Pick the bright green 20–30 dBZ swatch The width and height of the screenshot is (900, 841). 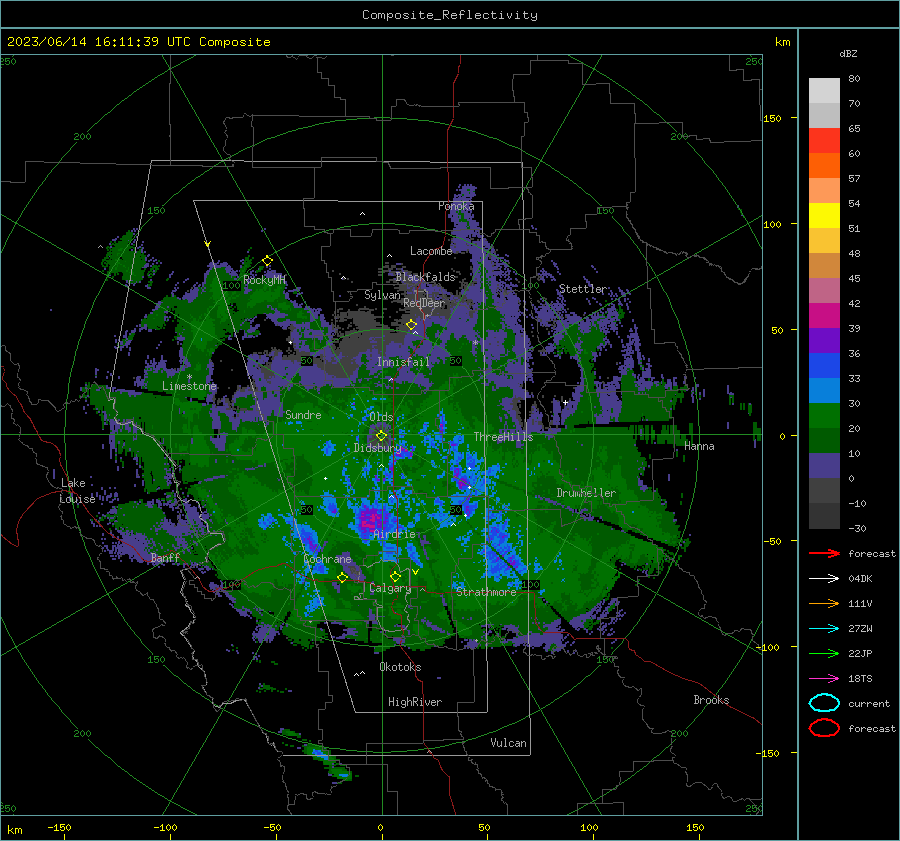point(824,416)
